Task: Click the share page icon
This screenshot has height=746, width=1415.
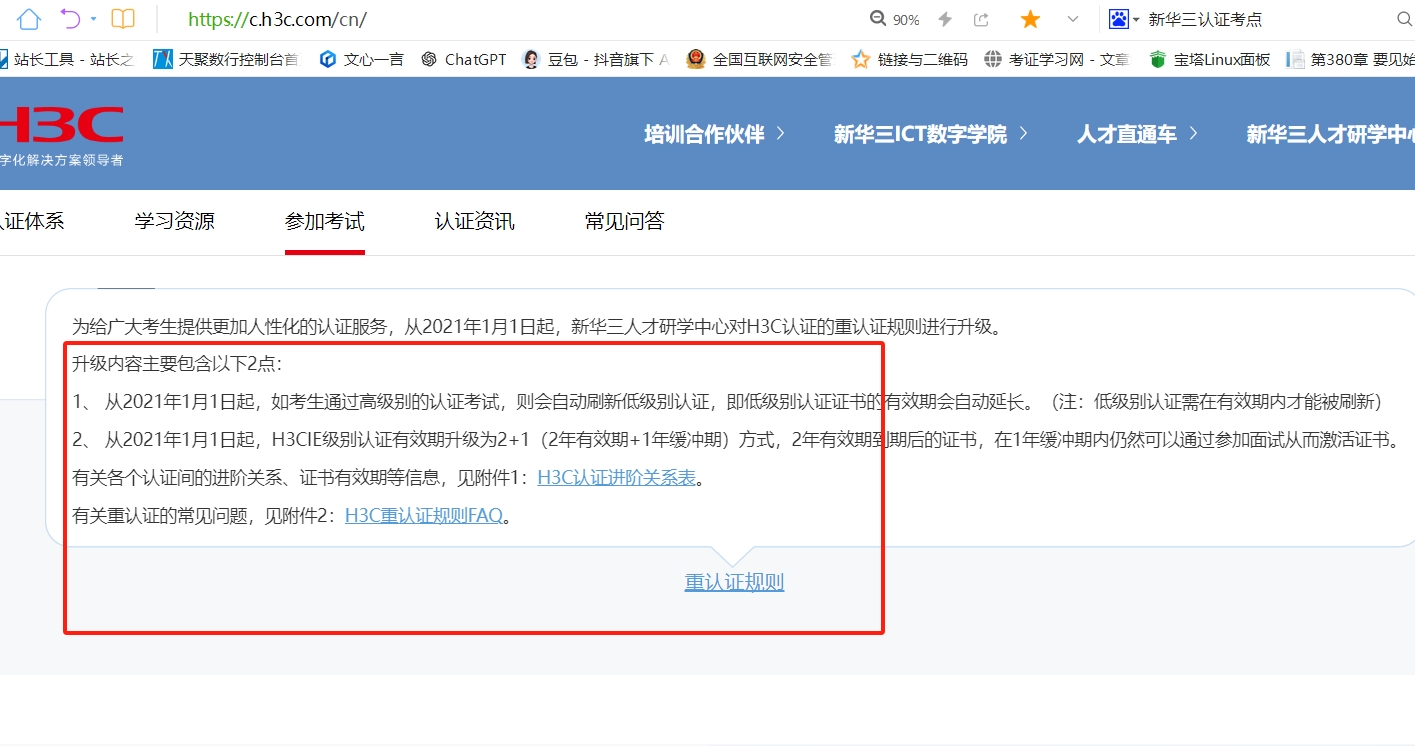Action: [x=981, y=20]
